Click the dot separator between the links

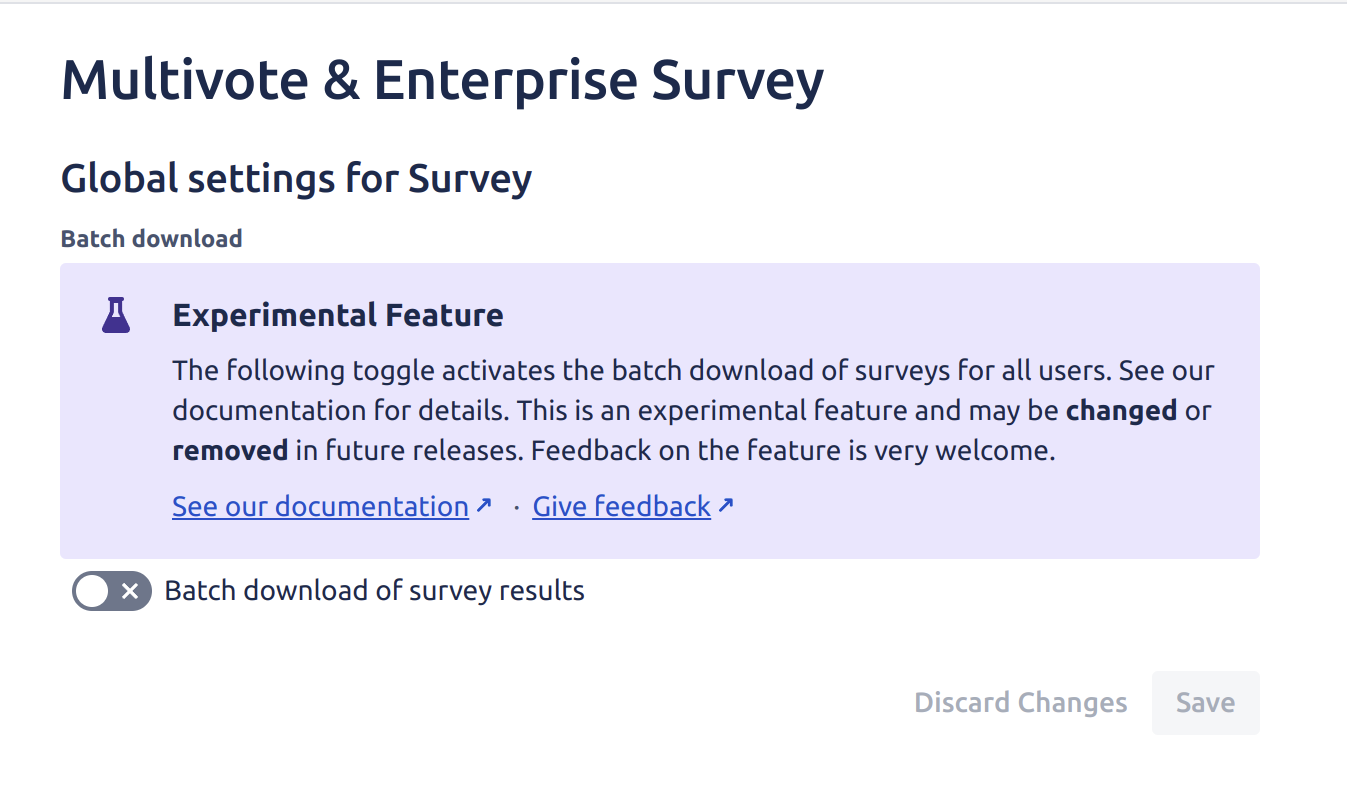(516, 507)
